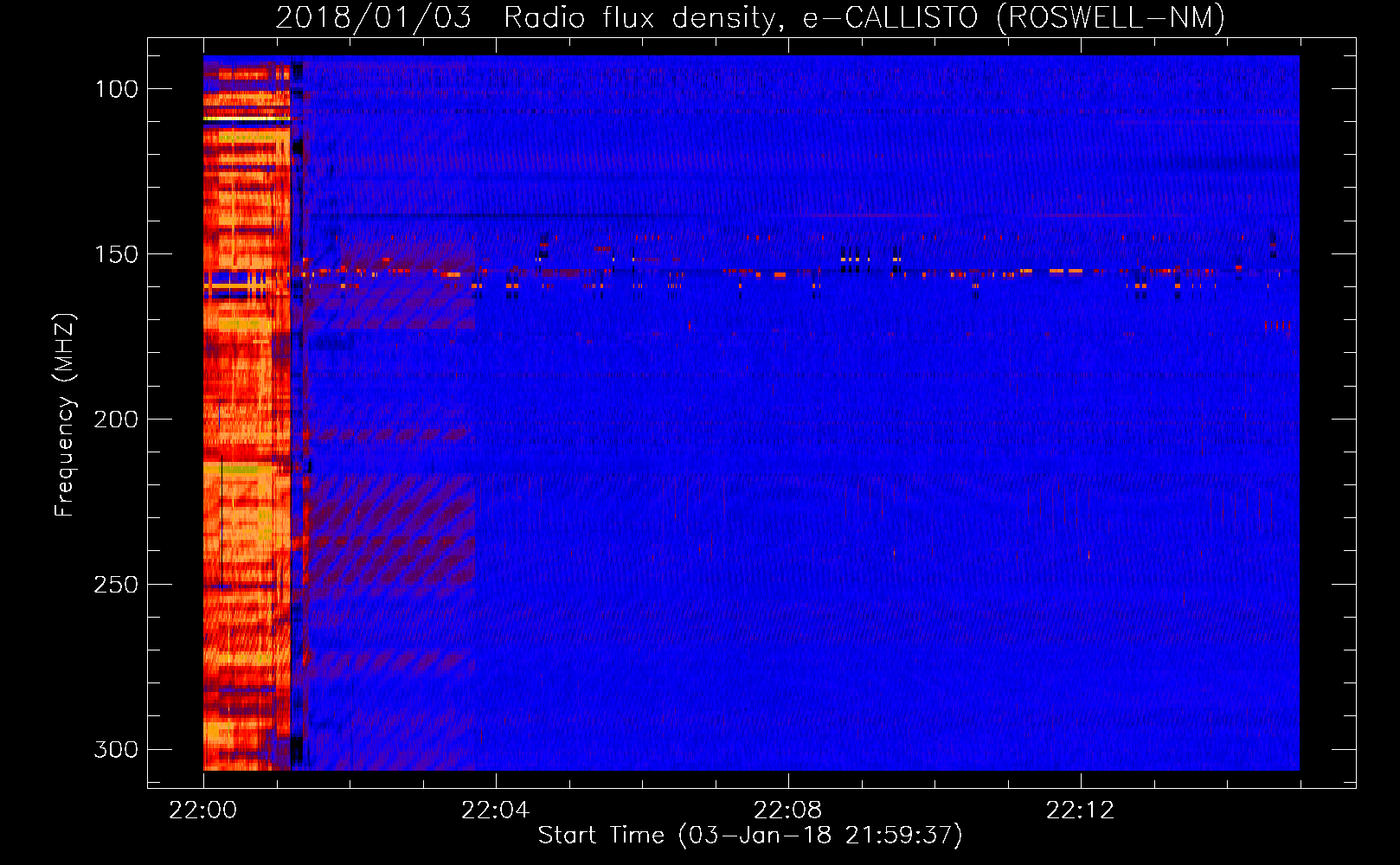Click the 22:12 time tick label
Viewport: 1400px width, 865px height.
1081,811
